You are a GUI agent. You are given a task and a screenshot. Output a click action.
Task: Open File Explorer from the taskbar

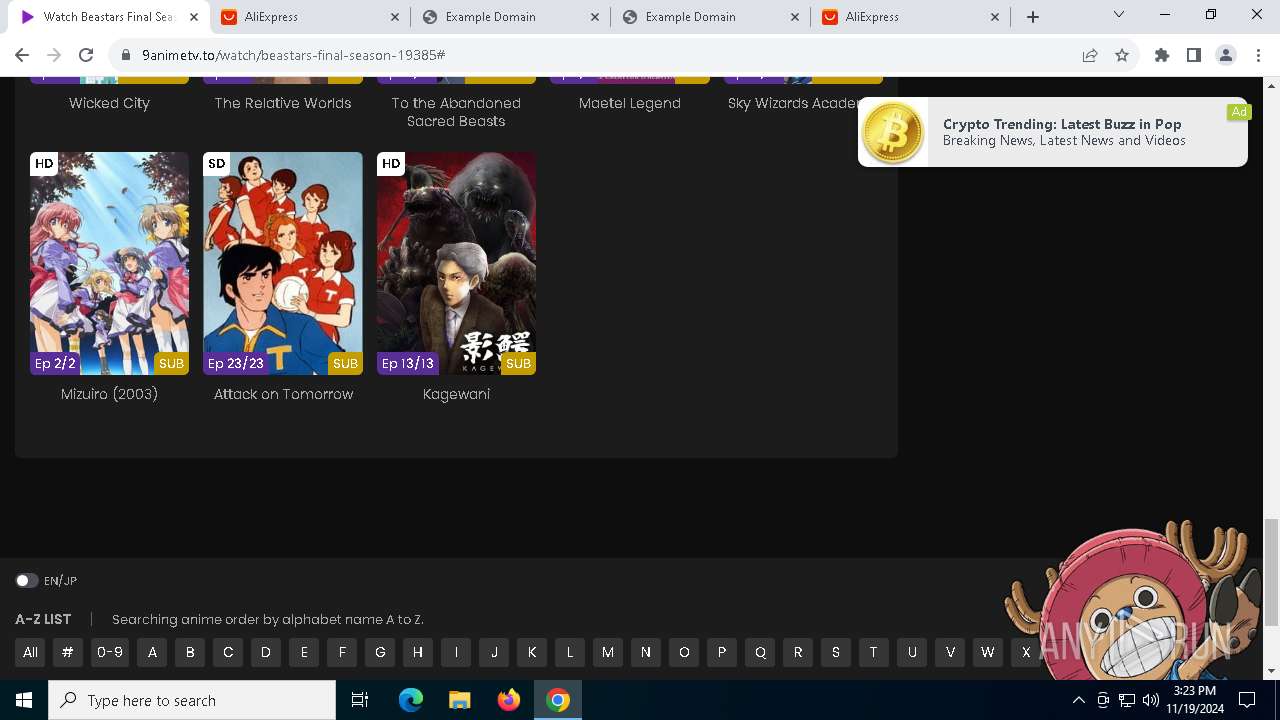pyautogui.click(x=460, y=700)
